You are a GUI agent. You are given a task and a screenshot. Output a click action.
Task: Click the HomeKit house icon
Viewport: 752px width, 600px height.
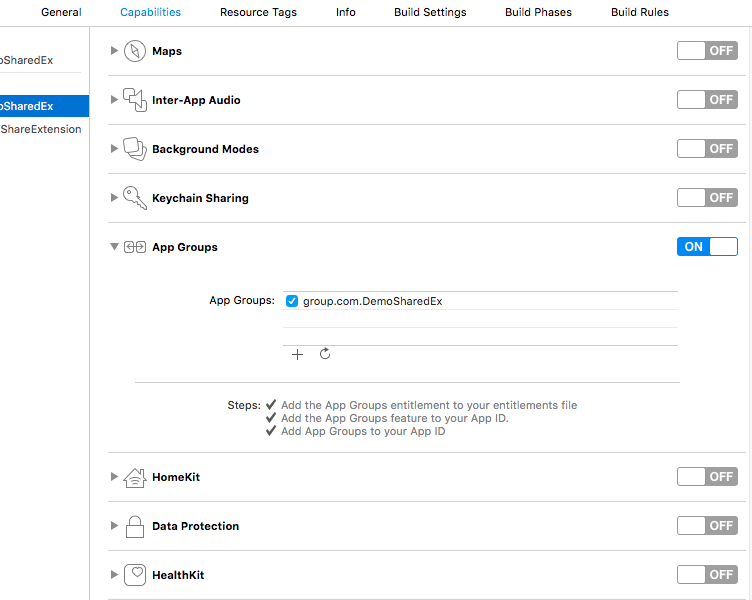(135, 477)
